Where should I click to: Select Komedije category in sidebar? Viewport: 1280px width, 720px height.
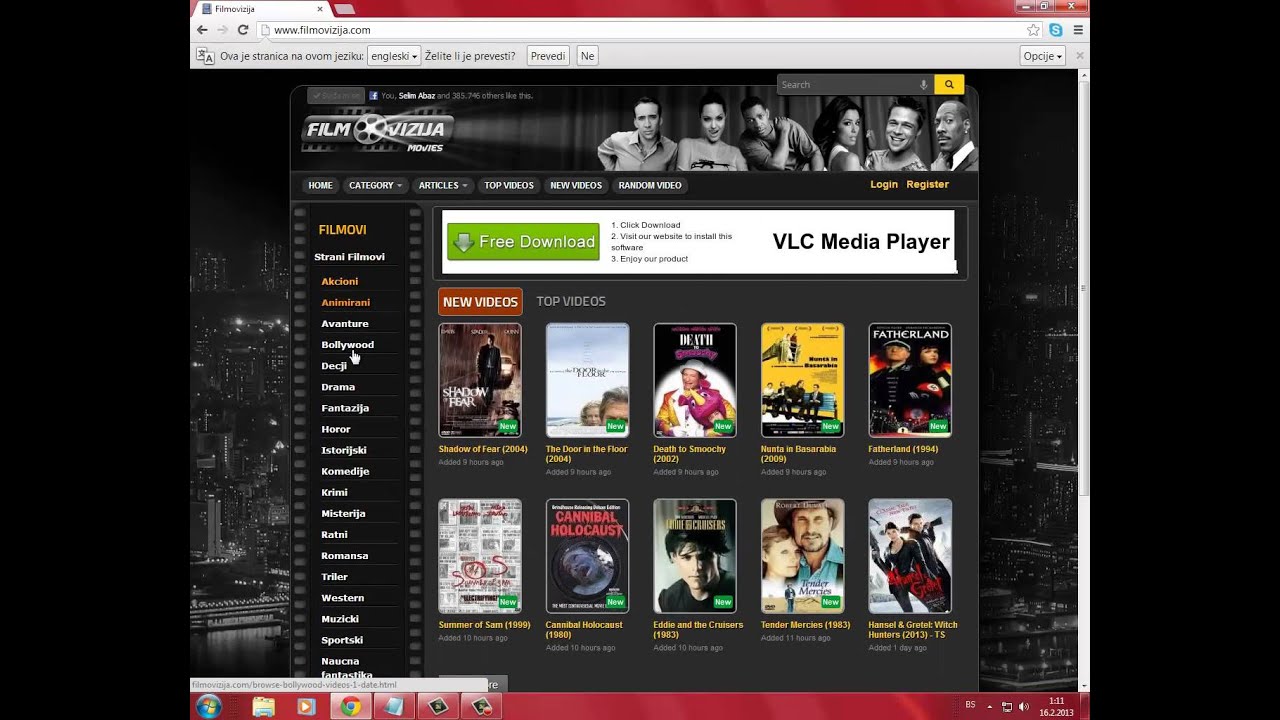tap(345, 471)
